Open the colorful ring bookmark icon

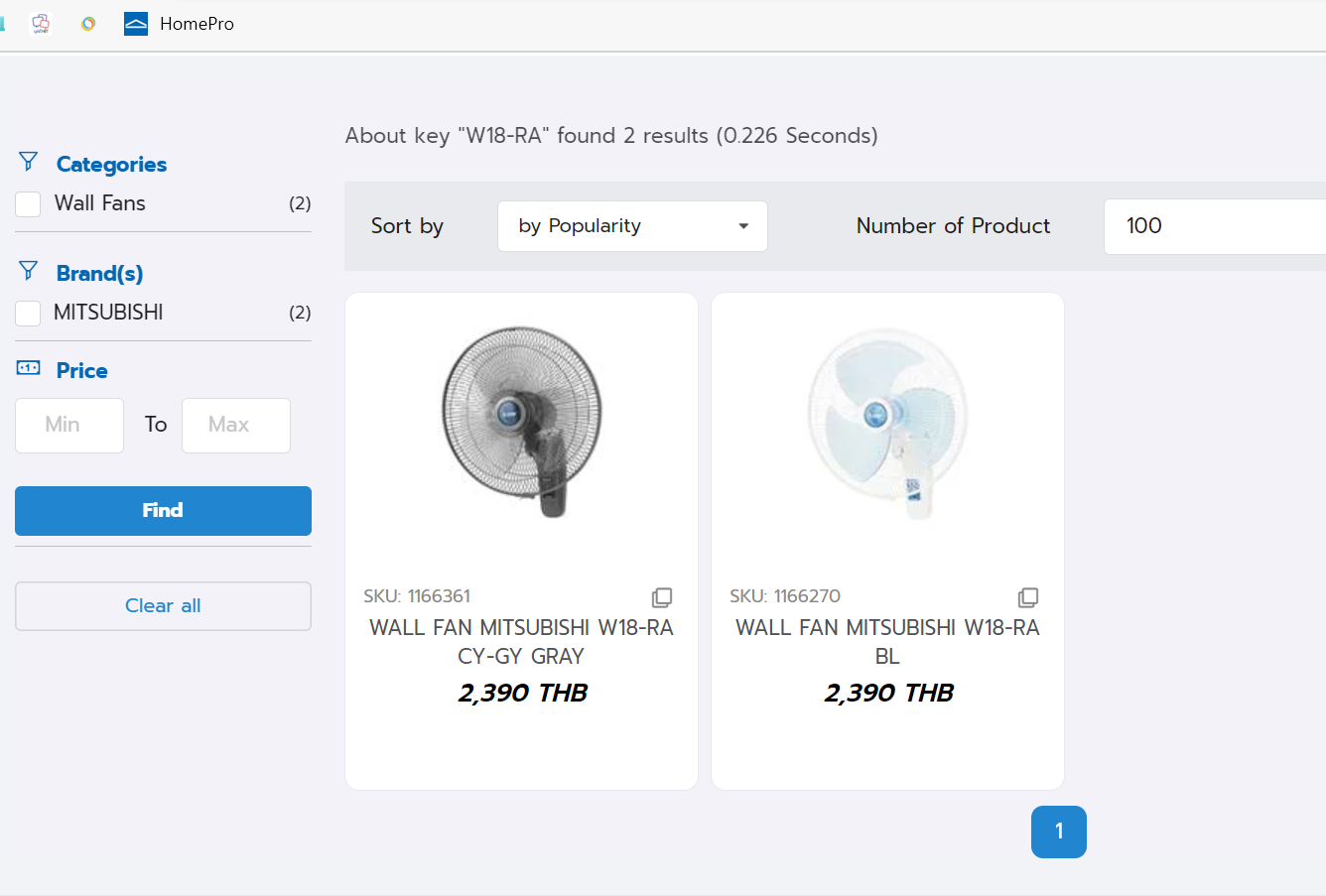[88, 24]
